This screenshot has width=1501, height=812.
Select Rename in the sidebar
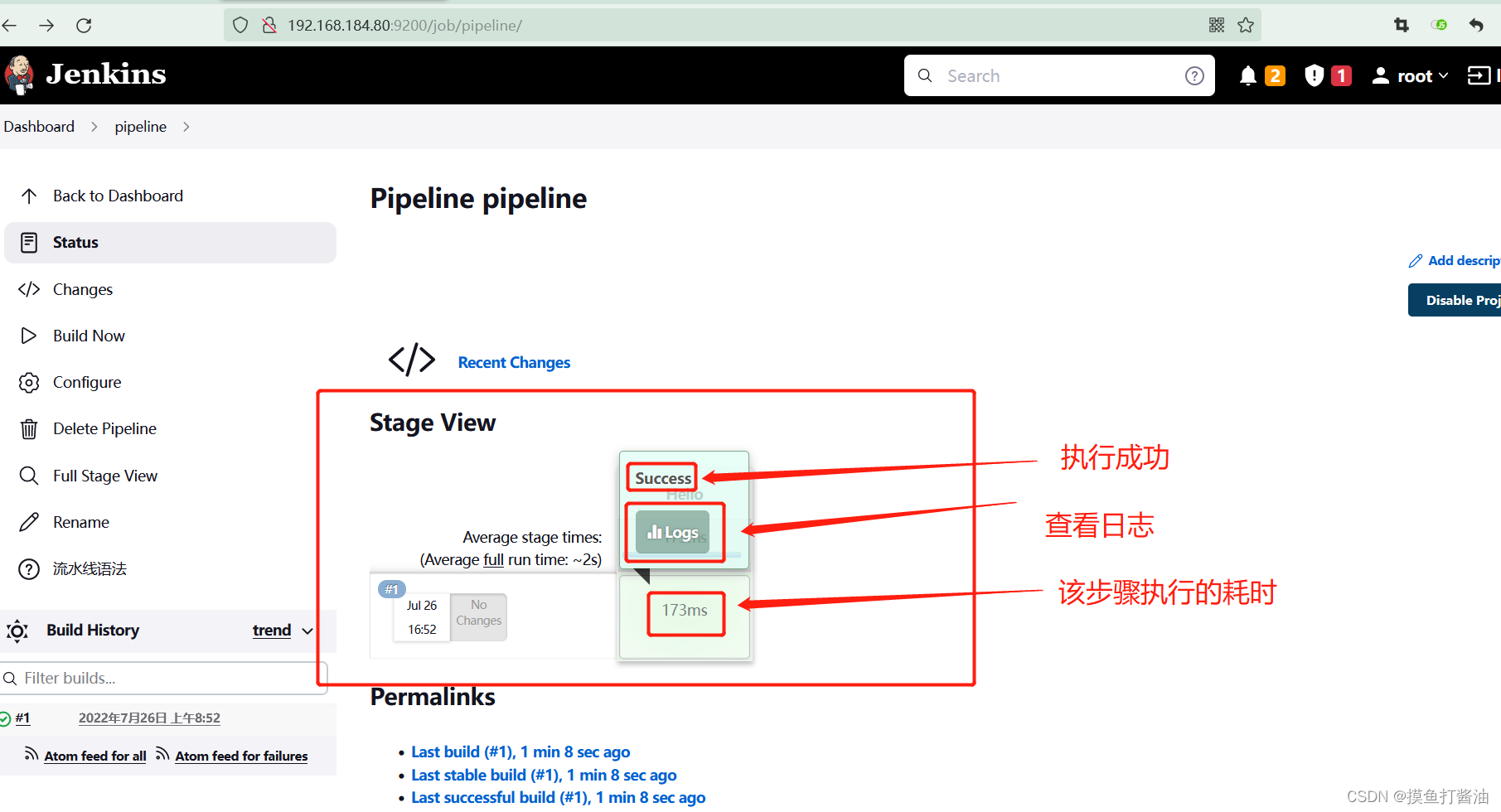81,522
